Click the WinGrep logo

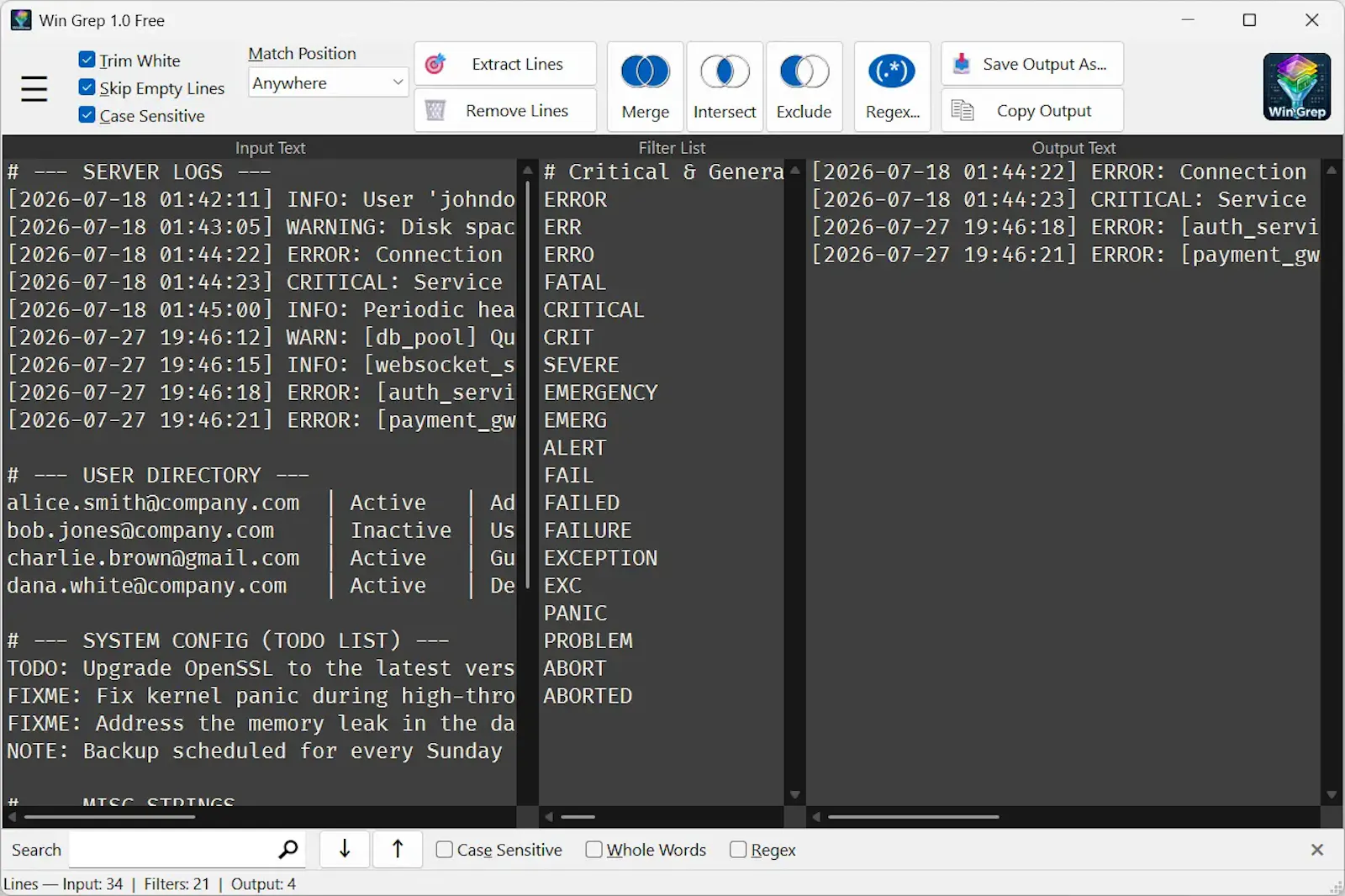[x=1296, y=87]
